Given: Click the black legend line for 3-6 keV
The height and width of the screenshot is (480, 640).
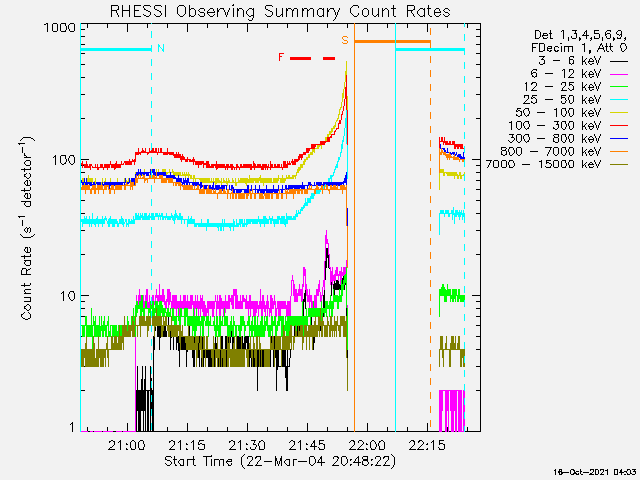Looking at the screenshot, I should 619,61.
